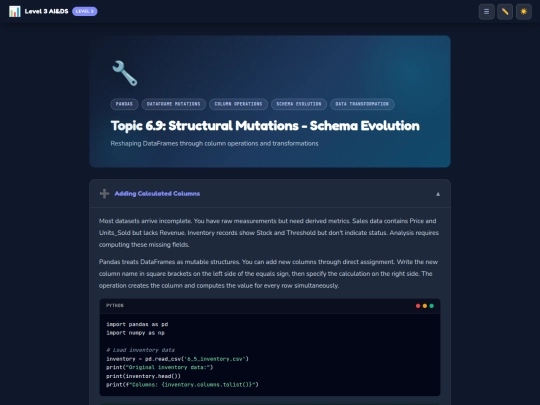540x405 pixels.
Task: Click the print(inventory.head()) line
Action: click(143, 376)
